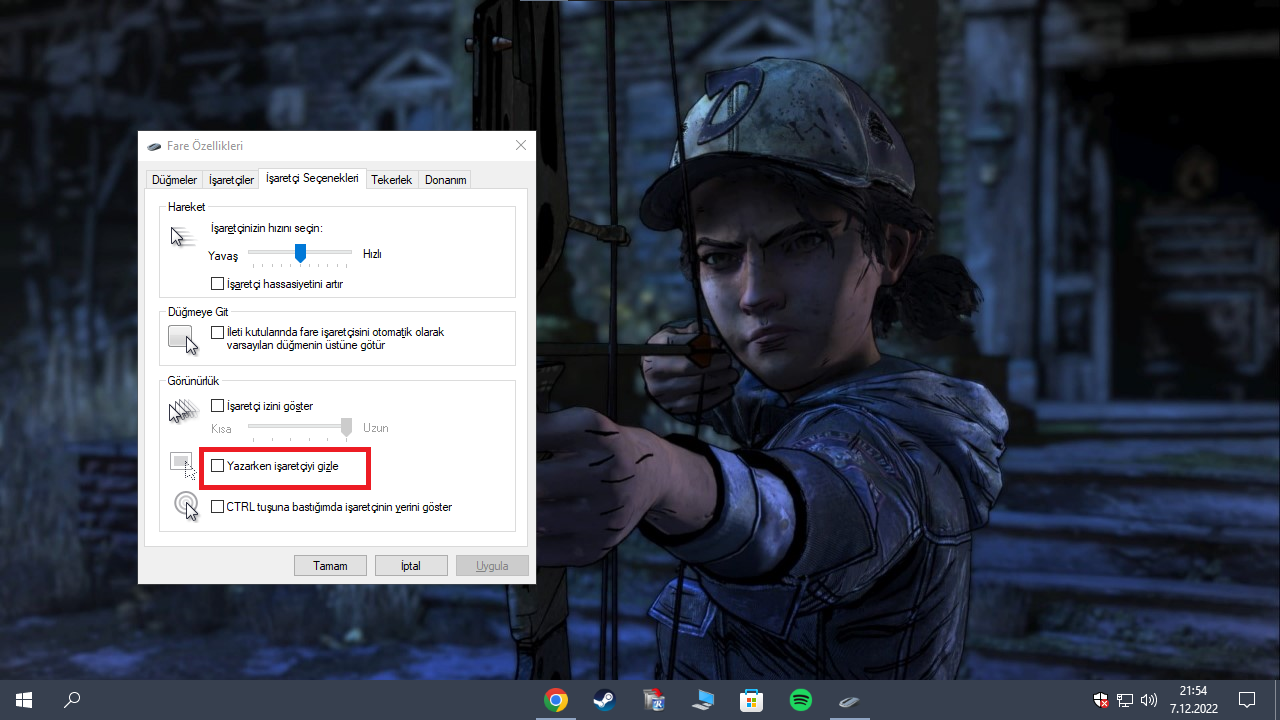Screen dimensions: 1280x720
Task: Toggle Yazarken işaretçiyi gizle checkbox
Action: [x=218, y=466]
